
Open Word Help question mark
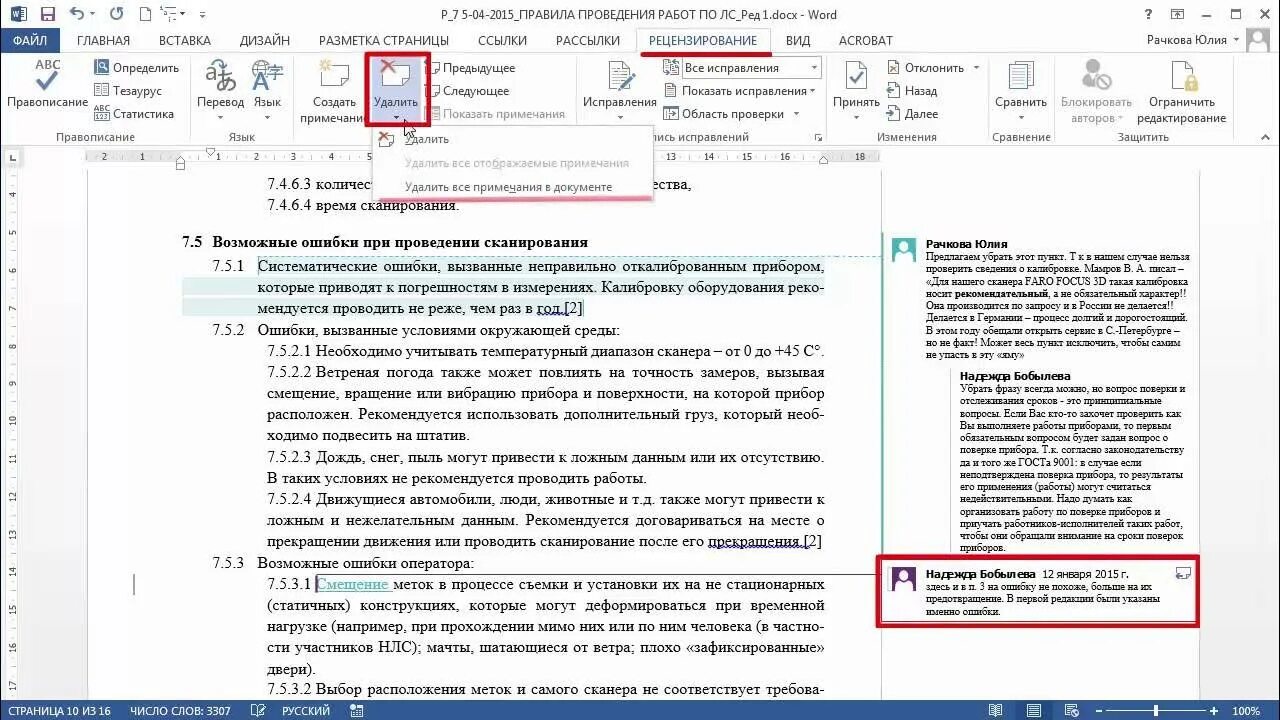1147,14
